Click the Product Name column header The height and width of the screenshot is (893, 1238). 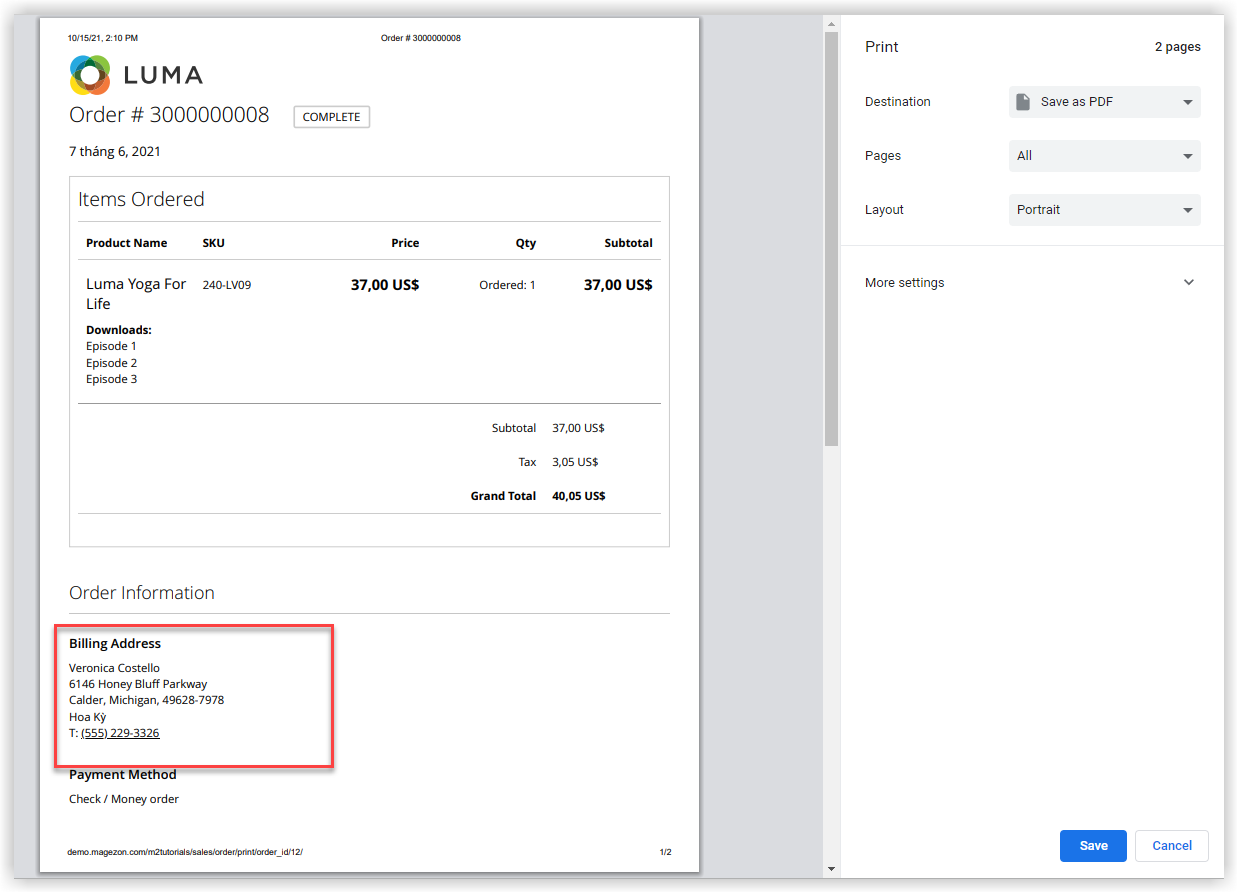coord(126,243)
